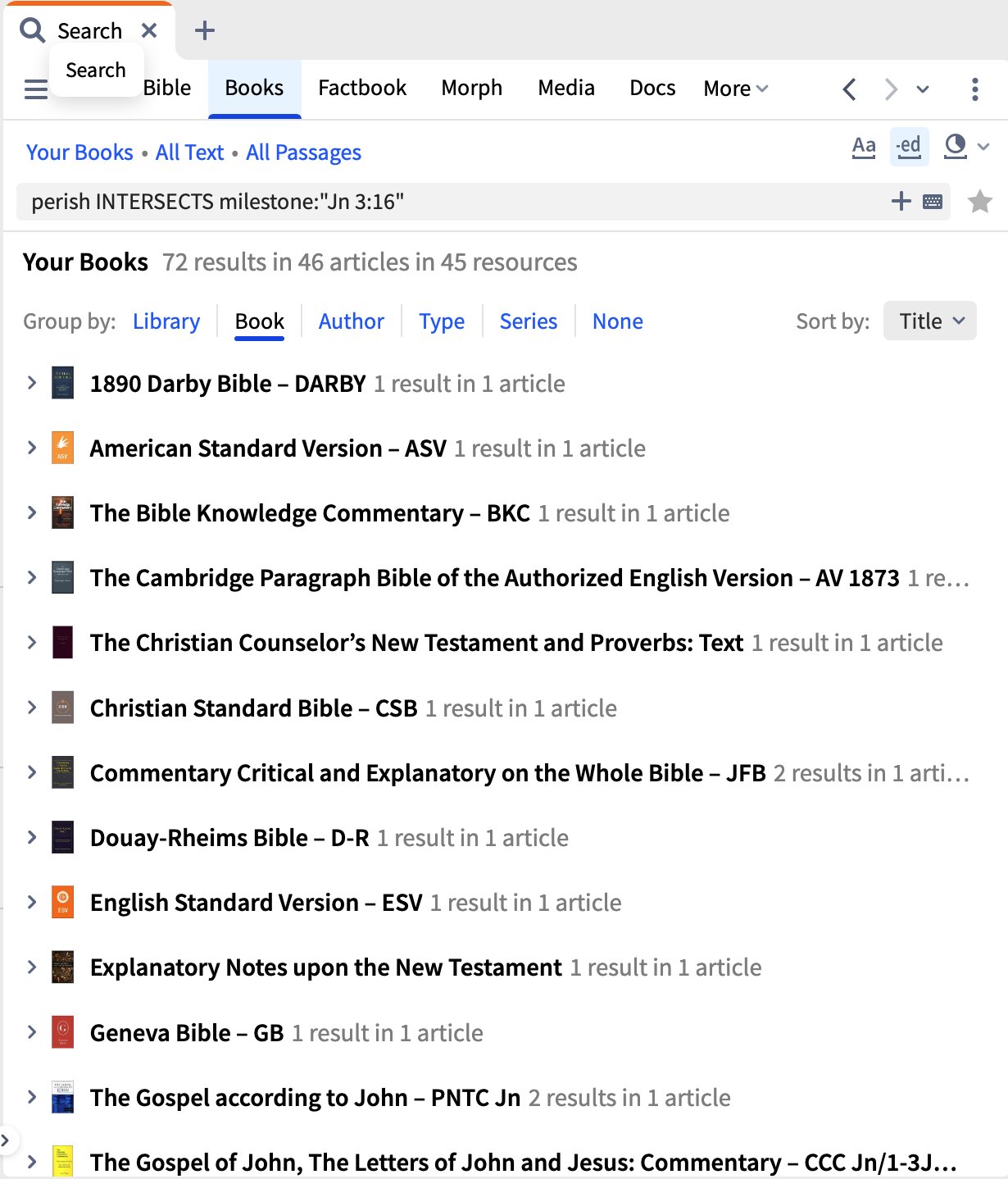This screenshot has width=1008, height=1179.
Task: Expand the PNTC Gospel according to John results
Action: [32, 1097]
